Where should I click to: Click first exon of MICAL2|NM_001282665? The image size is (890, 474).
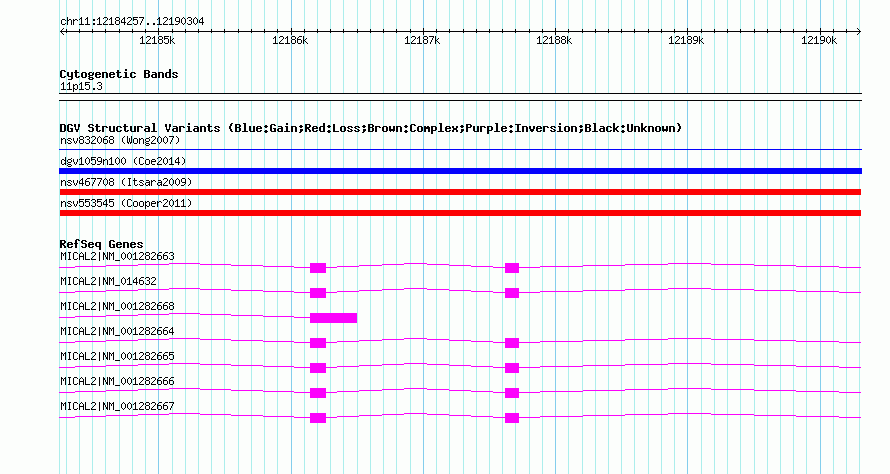(x=318, y=368)
